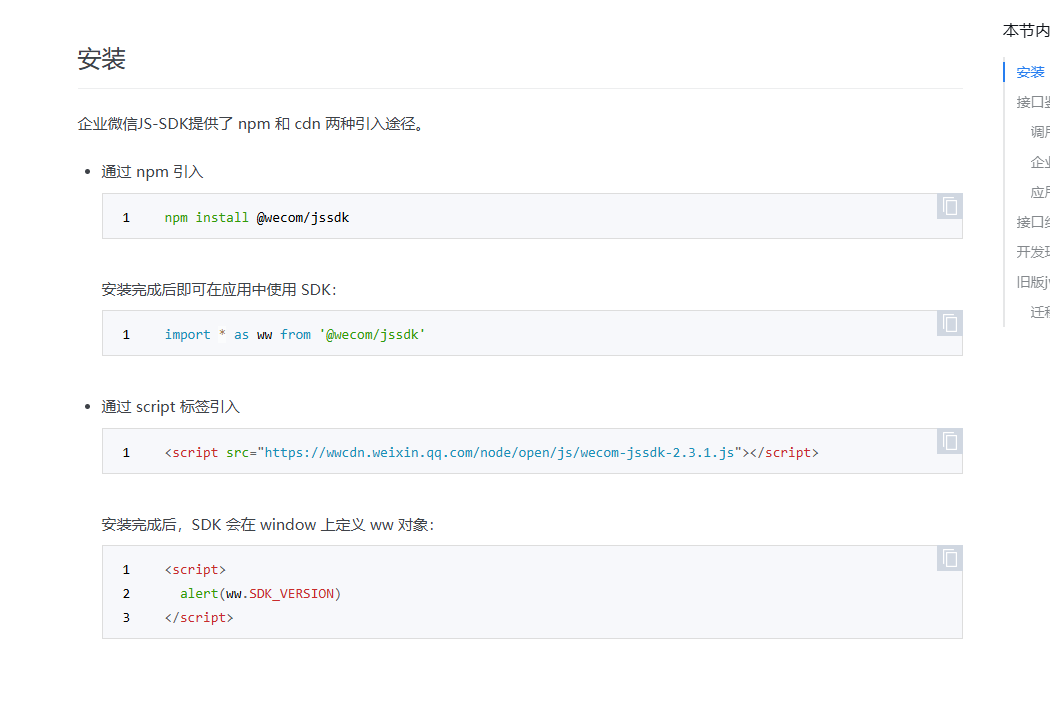Click the bullet text 通过 script 标签引入
Screen dimensions: 1050x702
point(170,407)
